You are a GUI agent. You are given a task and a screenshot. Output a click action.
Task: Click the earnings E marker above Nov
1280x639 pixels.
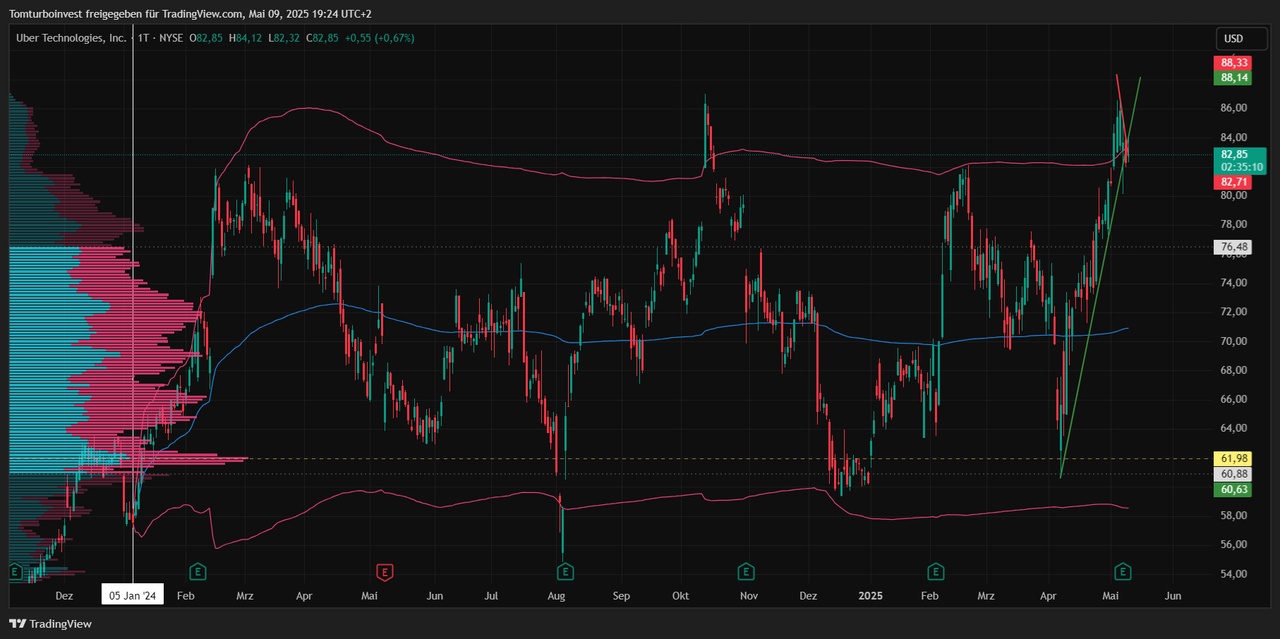point(746,572)
